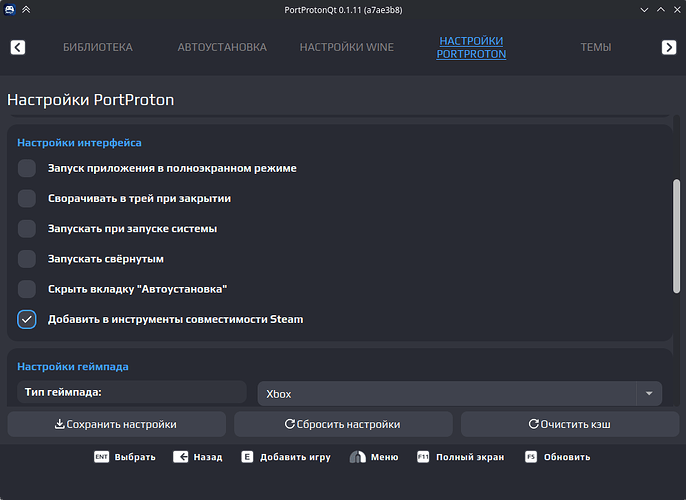Click the back-arrow key icon next to Назад
The image size is (686, 500).
click(x=181, y=457)
